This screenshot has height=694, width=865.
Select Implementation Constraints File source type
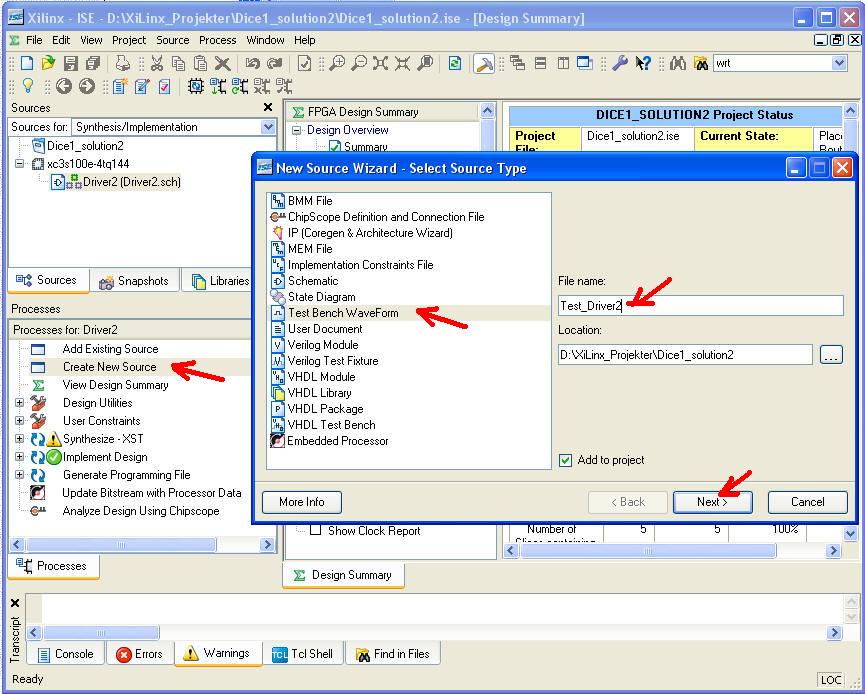point(360,265)
